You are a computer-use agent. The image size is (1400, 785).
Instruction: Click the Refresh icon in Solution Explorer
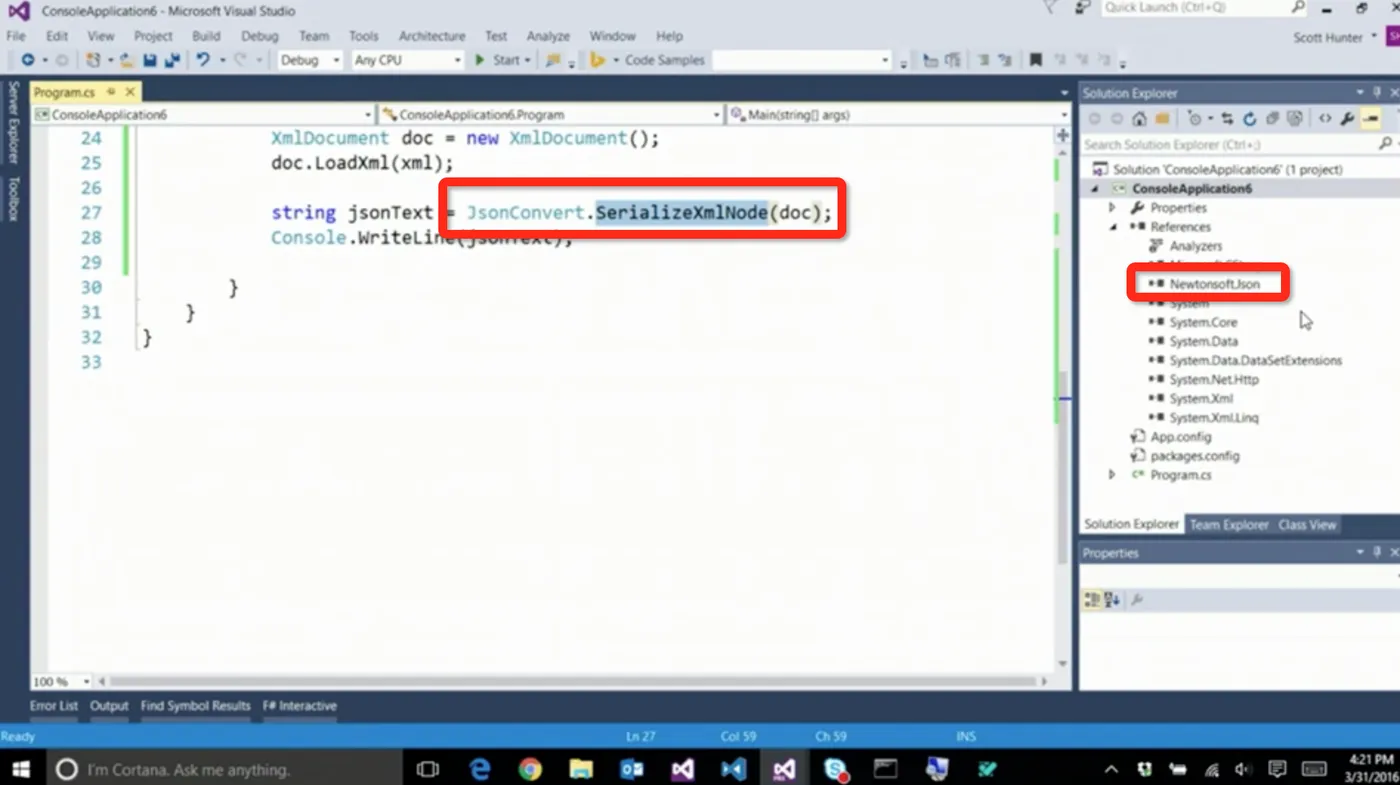tap(1250, 119)
